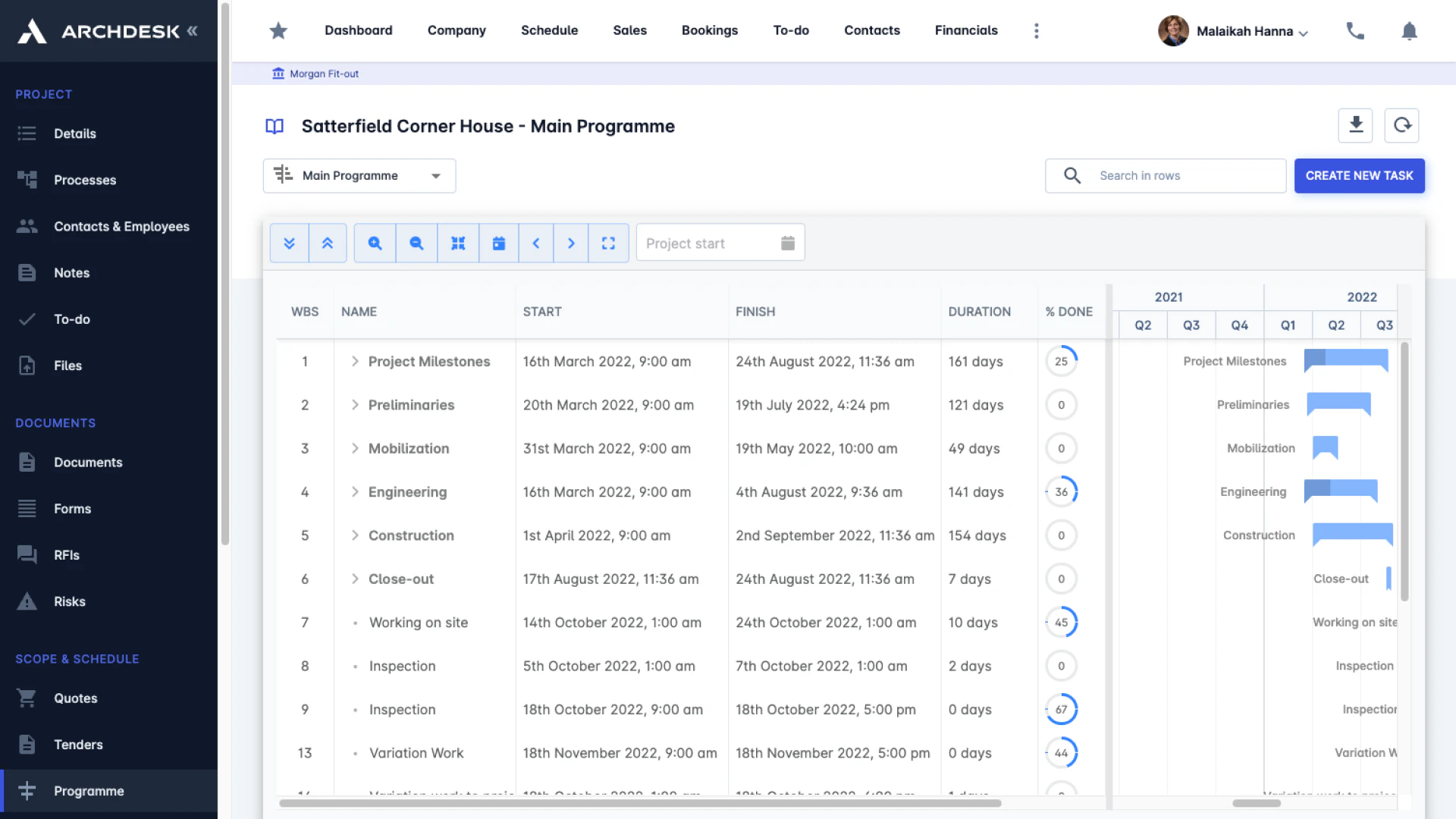The height and width of the screenshot is (819, 1456).
Task: Open the Schedule menu in the navigation
Action: 549,30
